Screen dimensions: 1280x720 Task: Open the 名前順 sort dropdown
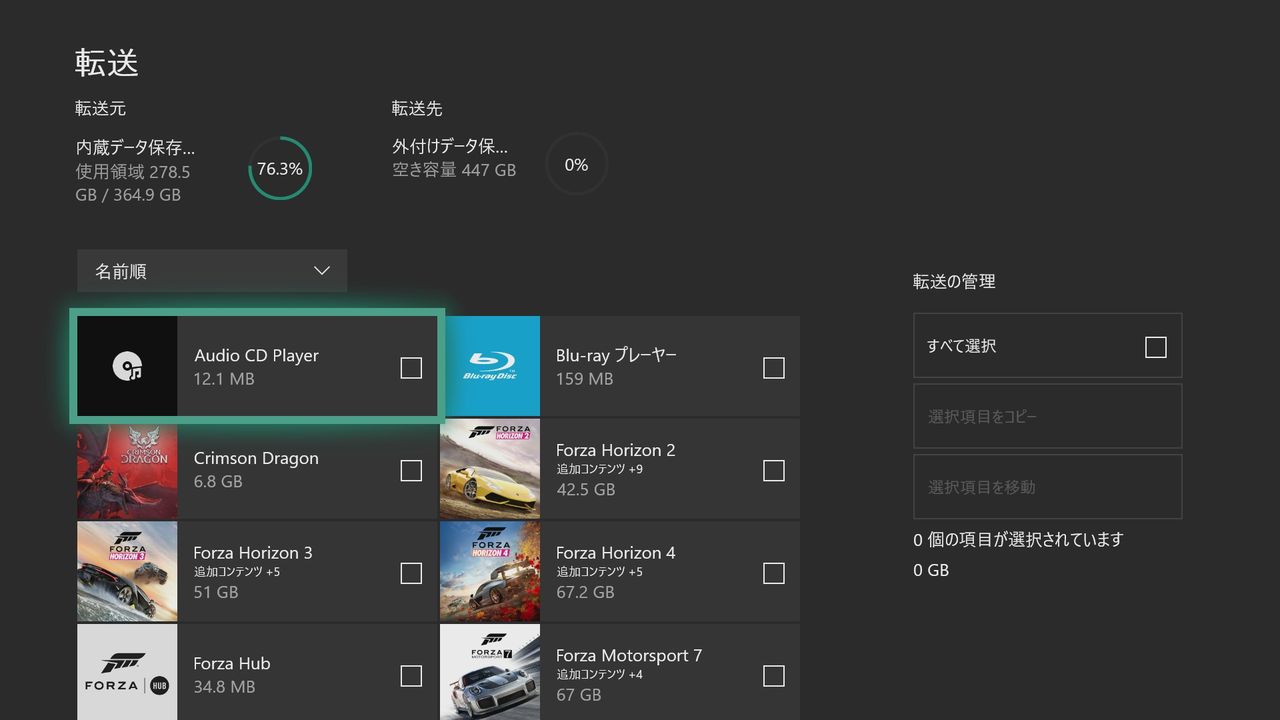pyautogui.click(x=212, y=271)
